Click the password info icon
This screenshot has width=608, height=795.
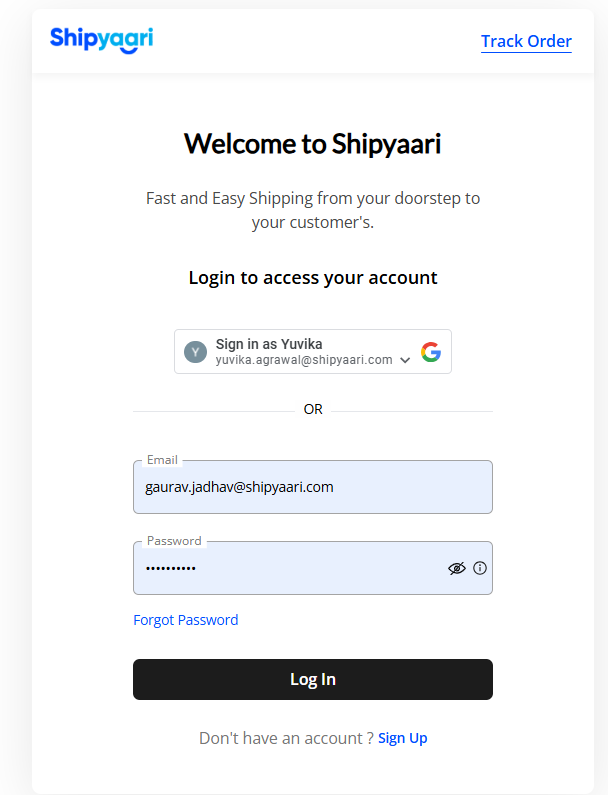480,568
